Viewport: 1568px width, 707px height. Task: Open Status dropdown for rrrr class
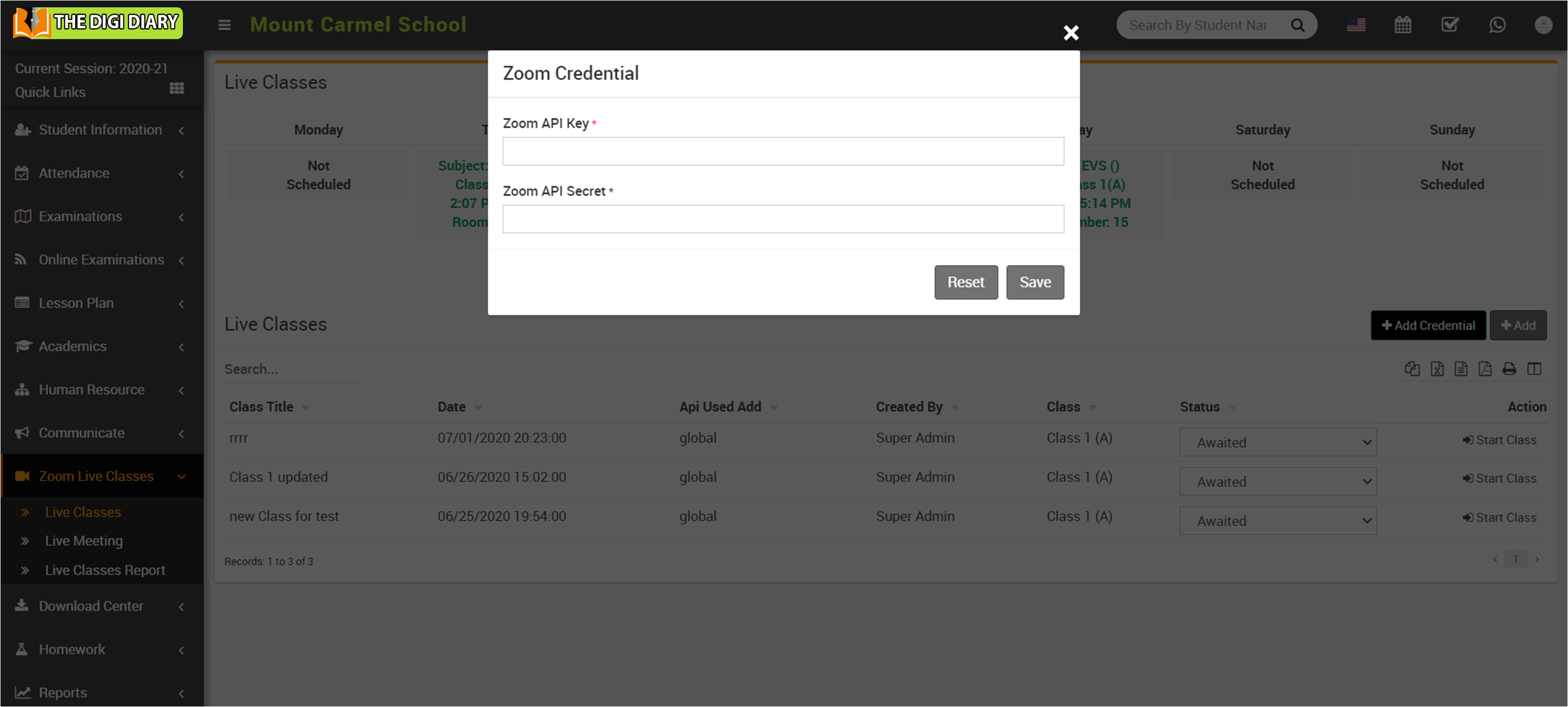point(1277,442)
